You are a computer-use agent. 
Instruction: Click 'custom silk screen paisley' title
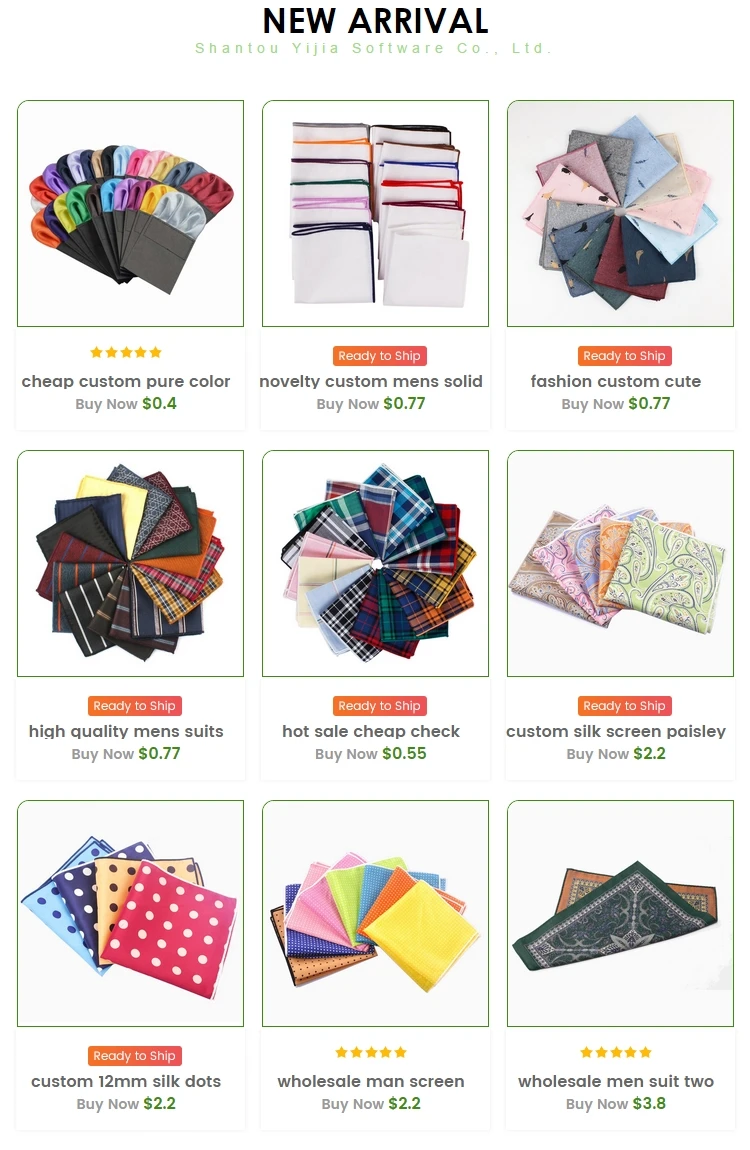pos(616,731)
